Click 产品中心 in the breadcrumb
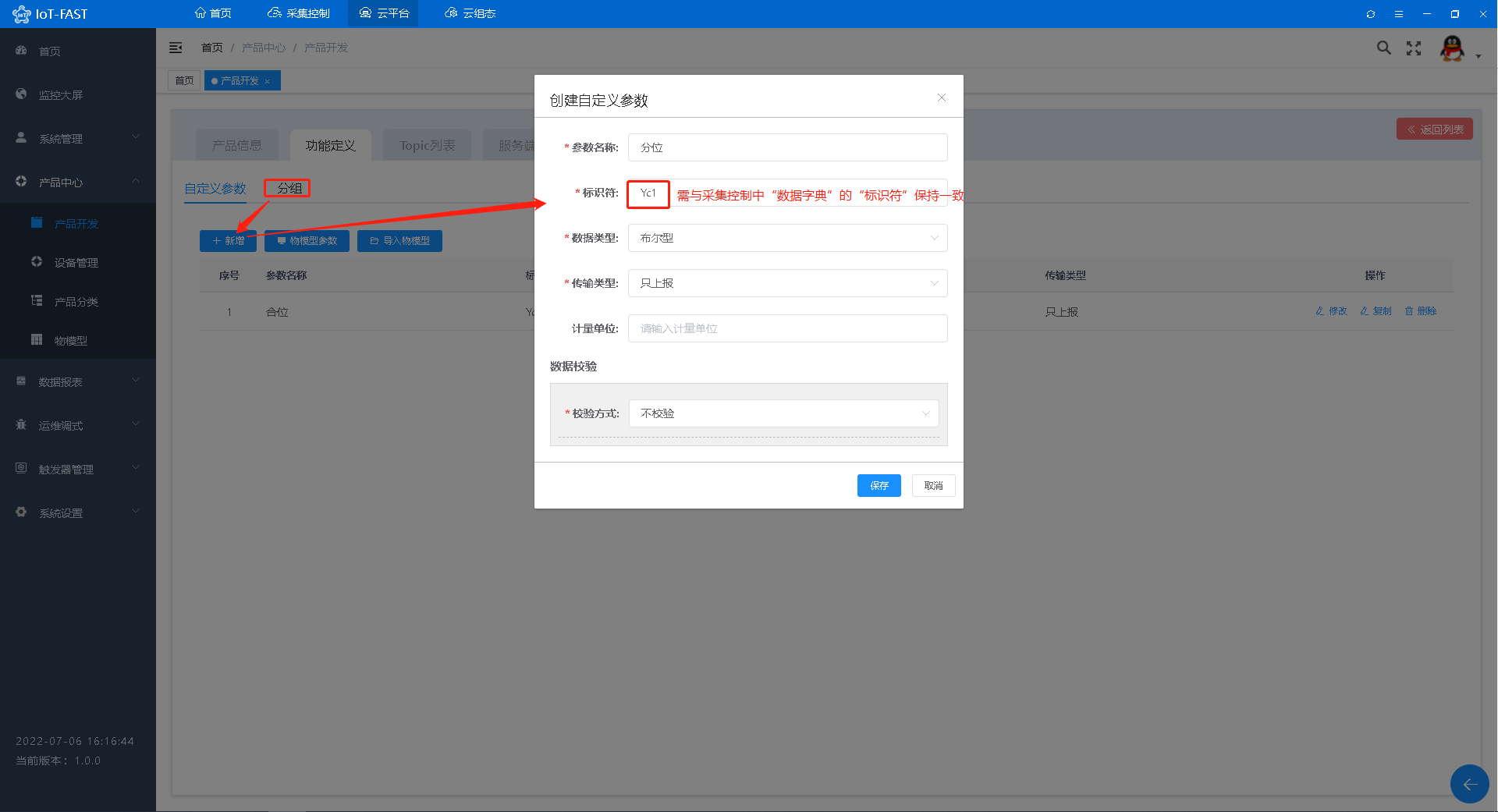 pyautogui.click(x=264, y=48)
